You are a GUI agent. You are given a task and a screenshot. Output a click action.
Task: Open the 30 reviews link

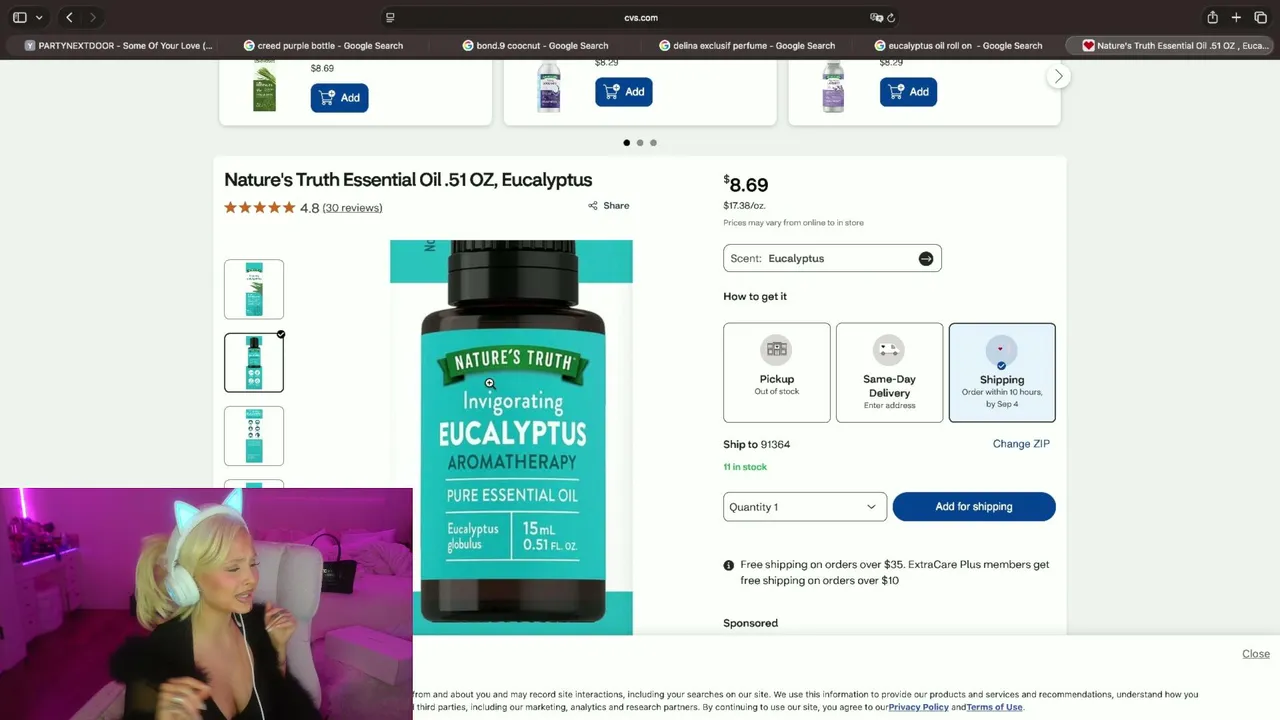[352, 208]
